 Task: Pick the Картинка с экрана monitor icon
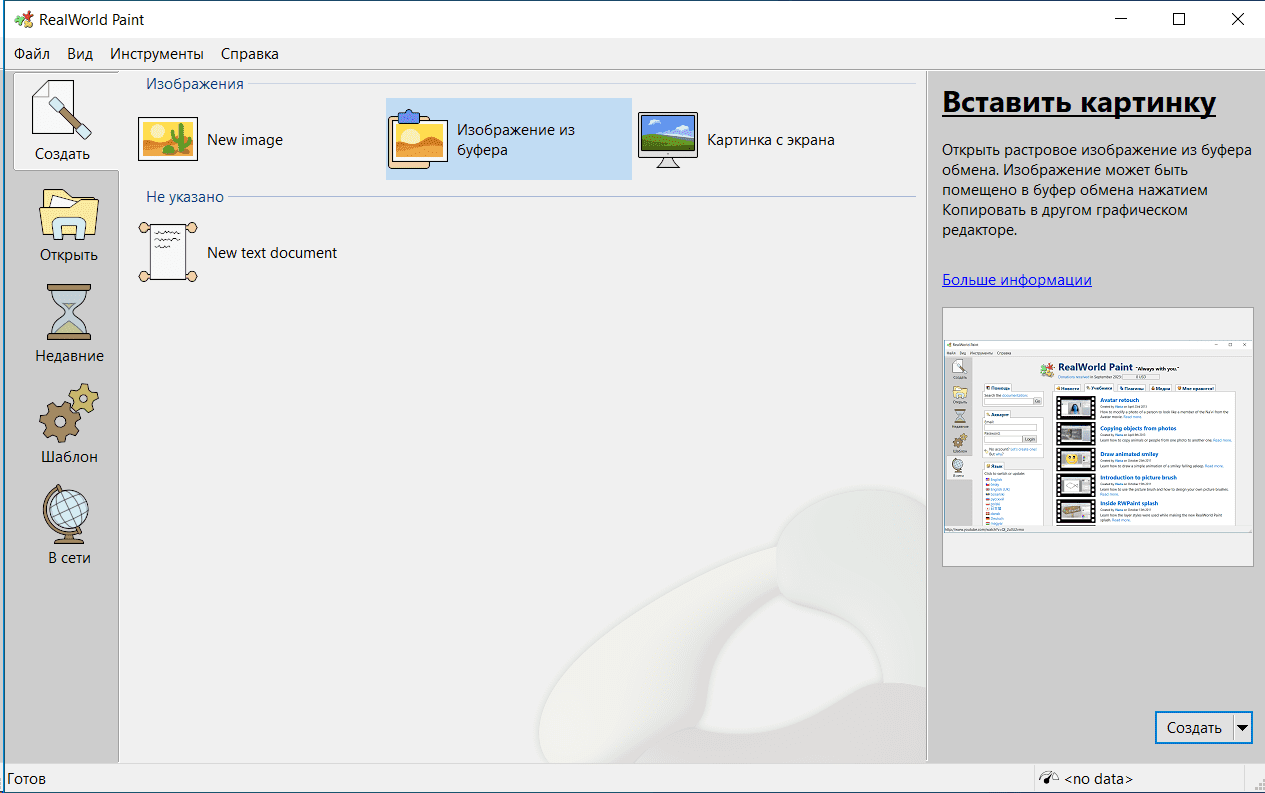pyautogui.click(x=668, y=140)
